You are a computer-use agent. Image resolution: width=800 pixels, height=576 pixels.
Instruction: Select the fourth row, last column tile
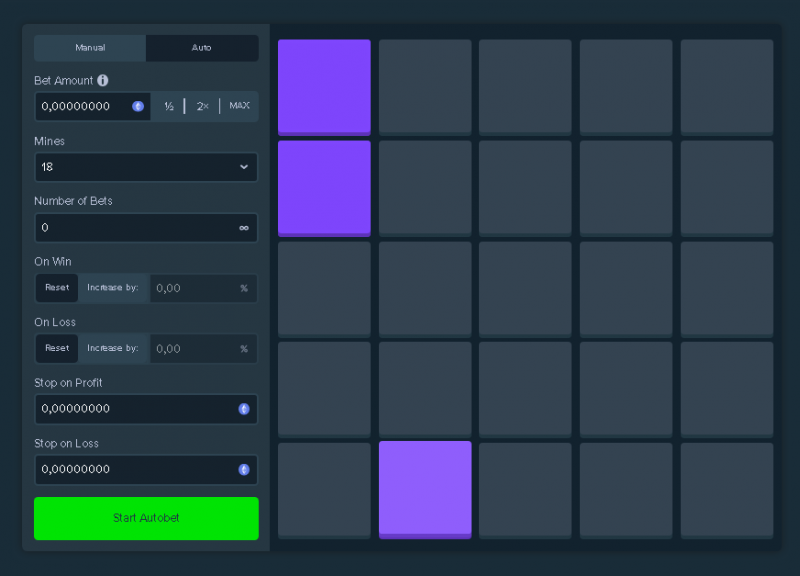(x=727, y=389)
